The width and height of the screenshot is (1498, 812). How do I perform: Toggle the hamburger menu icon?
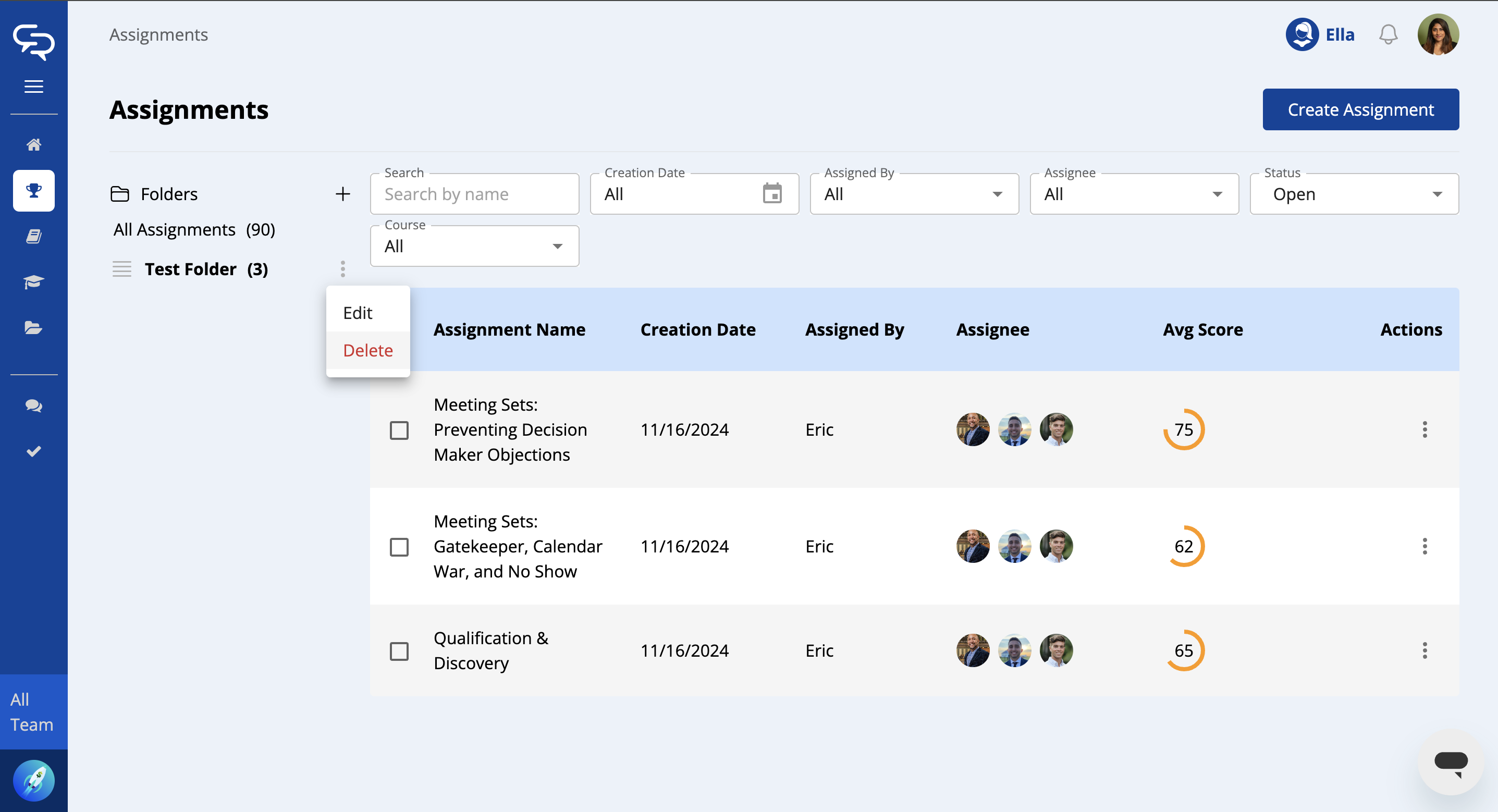34,87
